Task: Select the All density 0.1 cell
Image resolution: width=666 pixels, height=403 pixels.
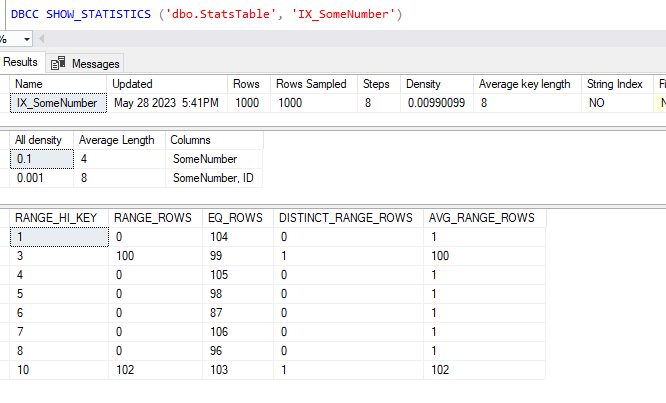Action: click(40, 158)
